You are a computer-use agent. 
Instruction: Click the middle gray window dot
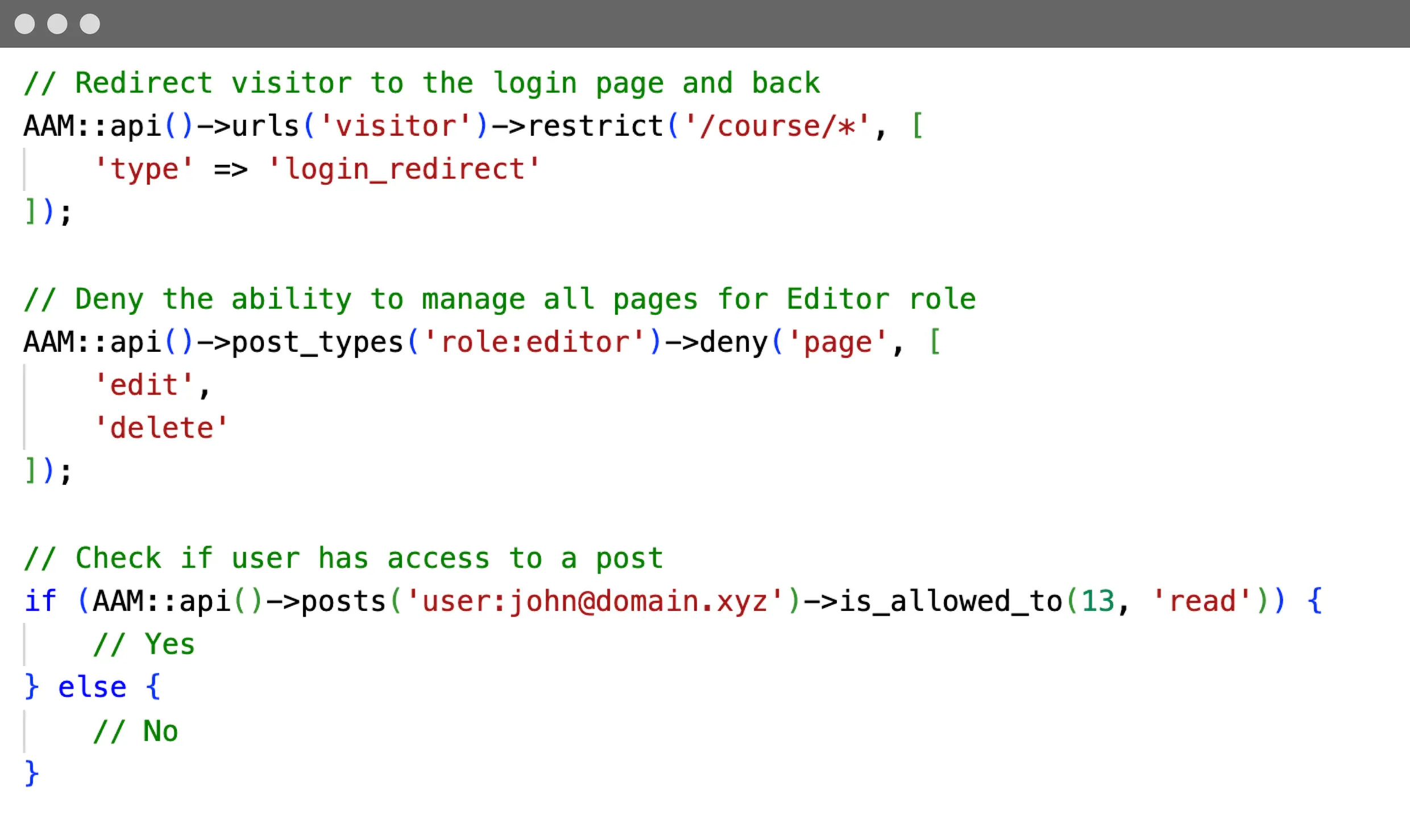click(x=57, y=24)
